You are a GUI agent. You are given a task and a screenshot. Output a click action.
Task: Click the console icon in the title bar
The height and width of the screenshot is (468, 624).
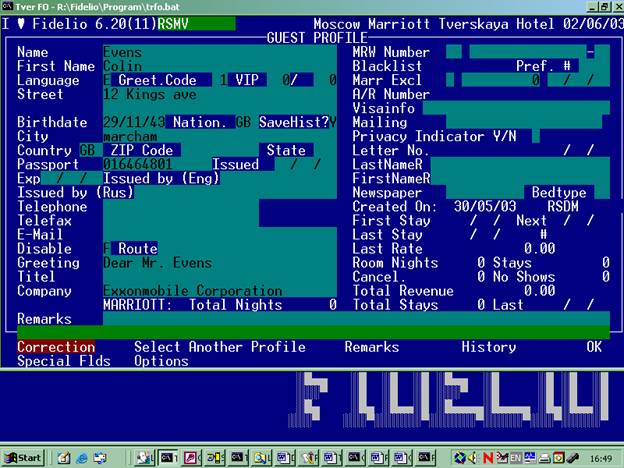[8, 7]
